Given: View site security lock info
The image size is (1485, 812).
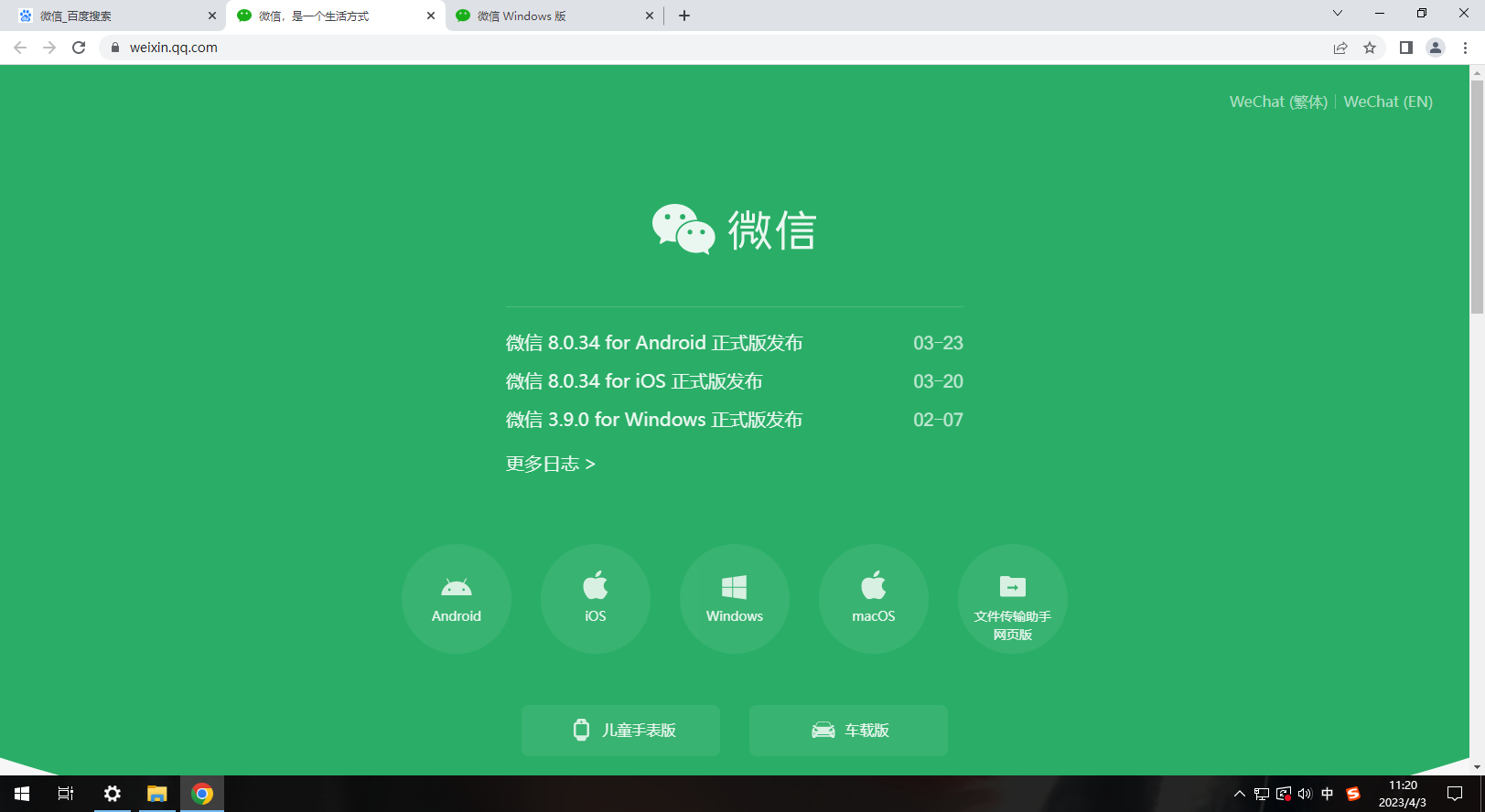Looking at the screenshot, I should coord(115,48).
